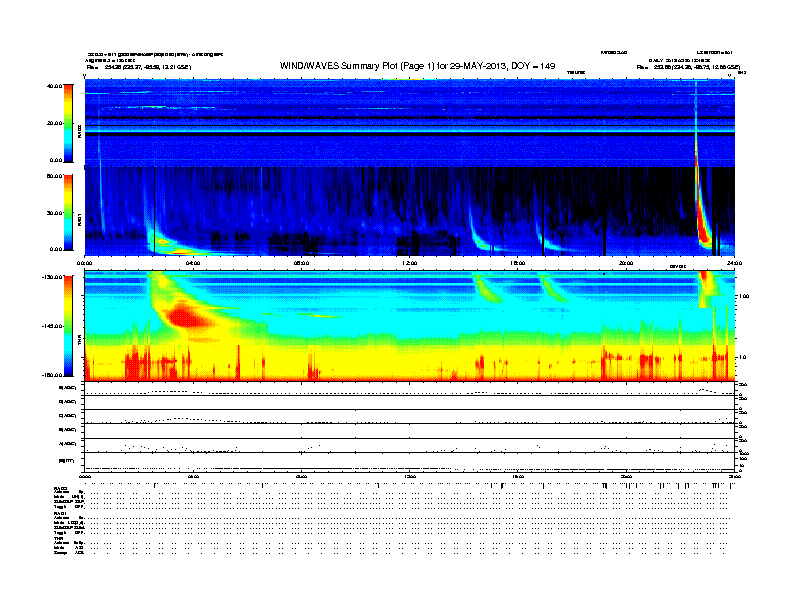Image resolution: width=792 pixels, height=612 pixels.
Task: Click the 100 label on TNR right axis
Action: pyautogui.click(x=744, y=296)
